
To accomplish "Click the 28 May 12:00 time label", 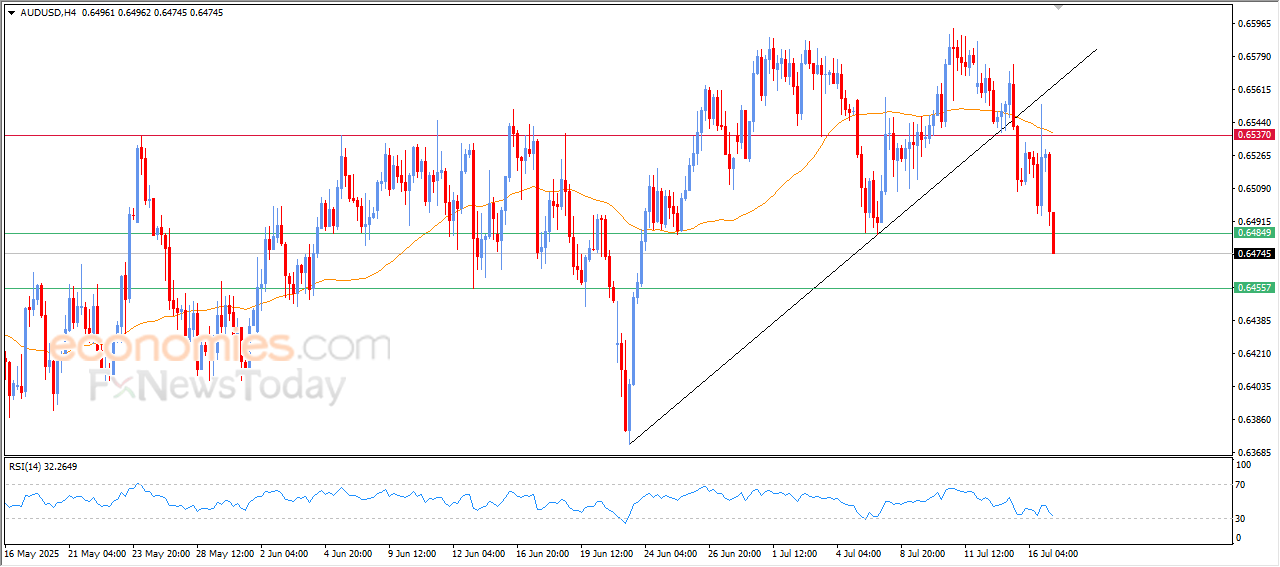I will coord(226,552).
